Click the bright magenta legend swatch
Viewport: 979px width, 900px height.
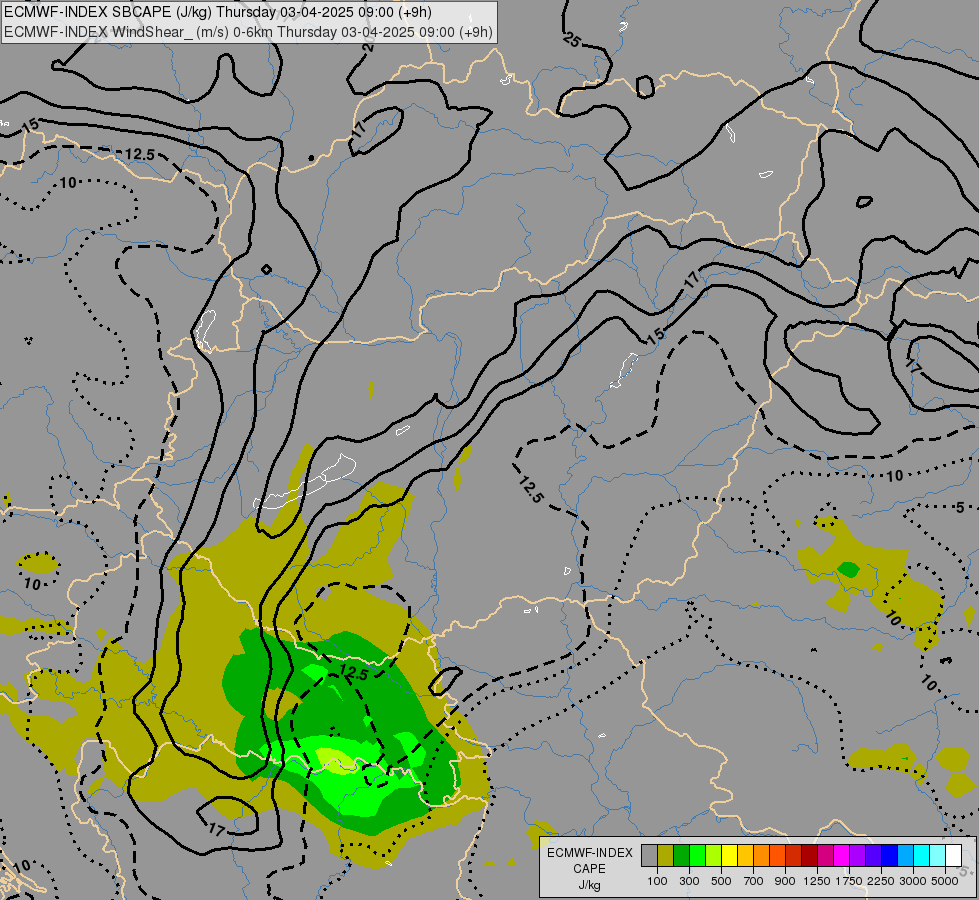pos(842,856)
